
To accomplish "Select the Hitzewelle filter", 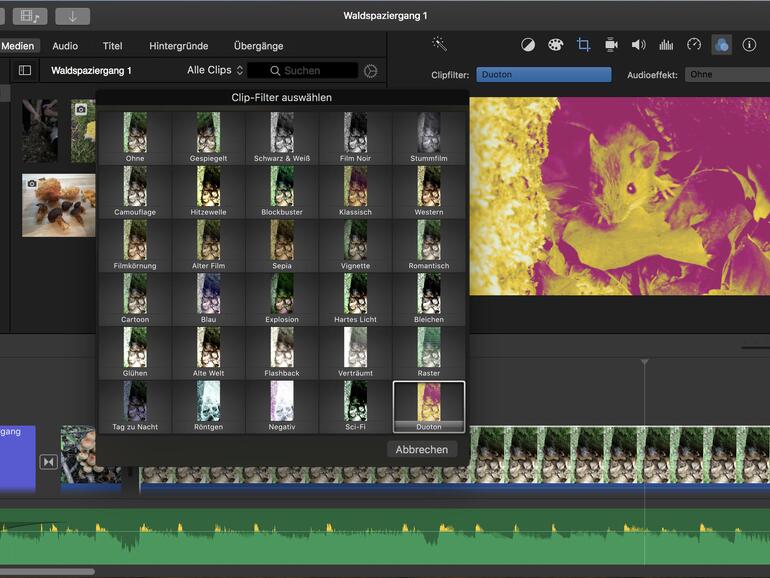I will pyautogui.click(x=208, y=192).
